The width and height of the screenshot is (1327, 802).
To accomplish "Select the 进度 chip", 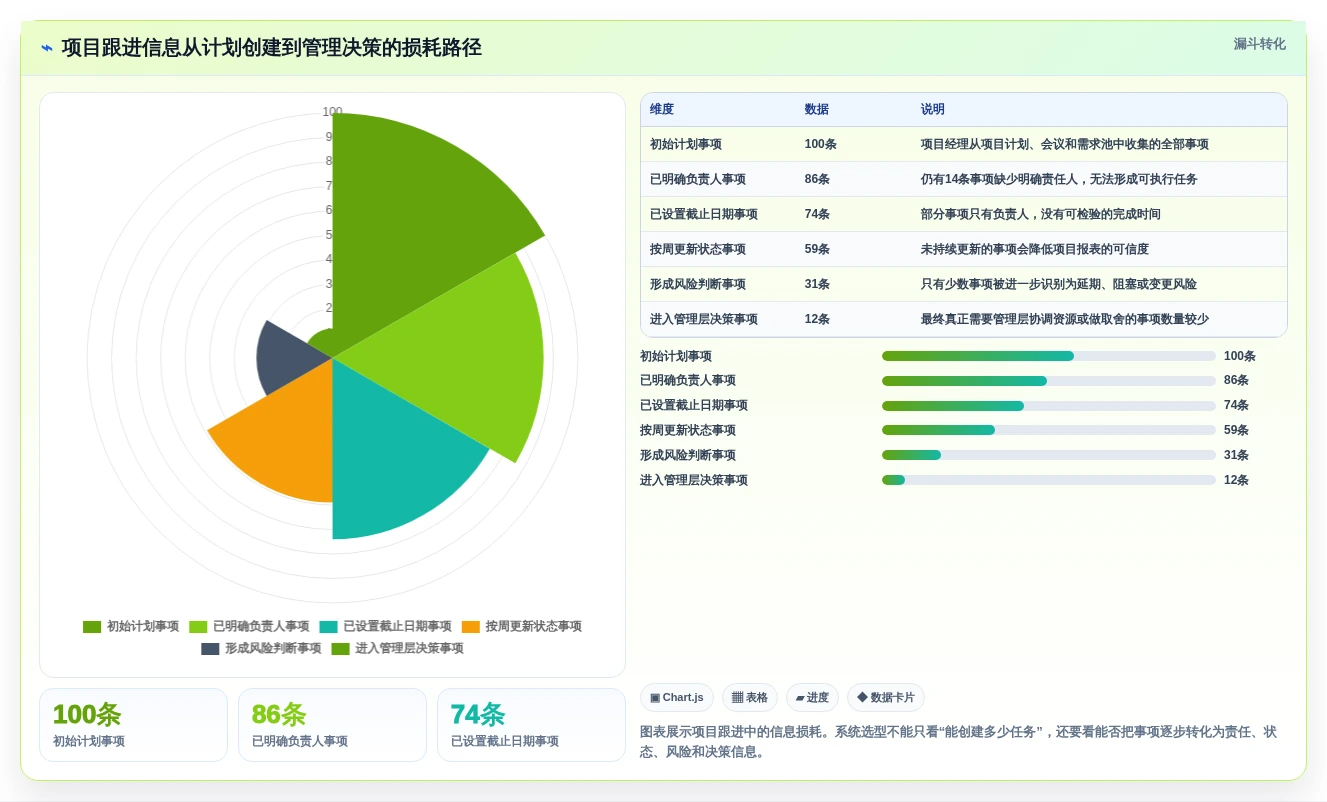I will [812, 698].
